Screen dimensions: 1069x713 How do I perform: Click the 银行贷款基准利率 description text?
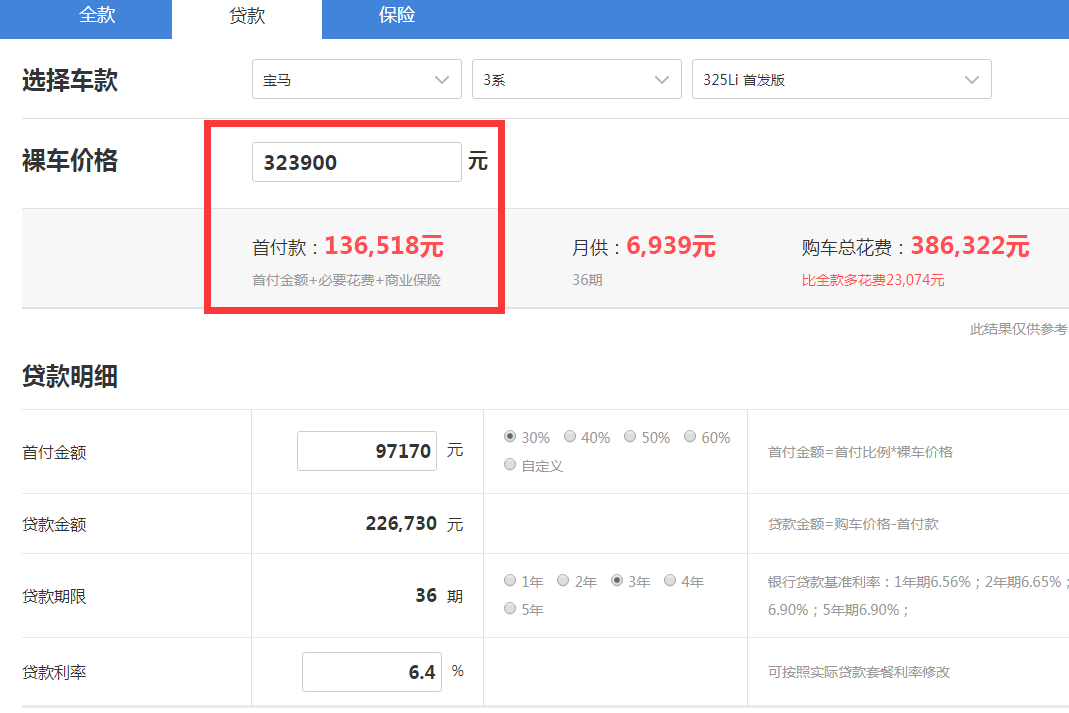click(x=918, y=595)
